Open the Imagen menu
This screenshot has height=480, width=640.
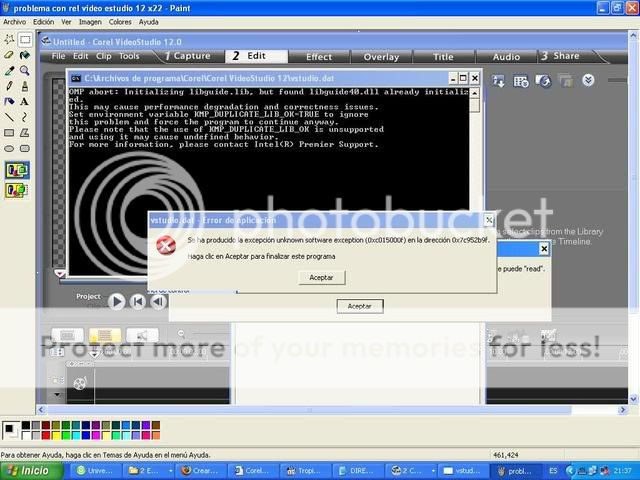pos(90,22)
